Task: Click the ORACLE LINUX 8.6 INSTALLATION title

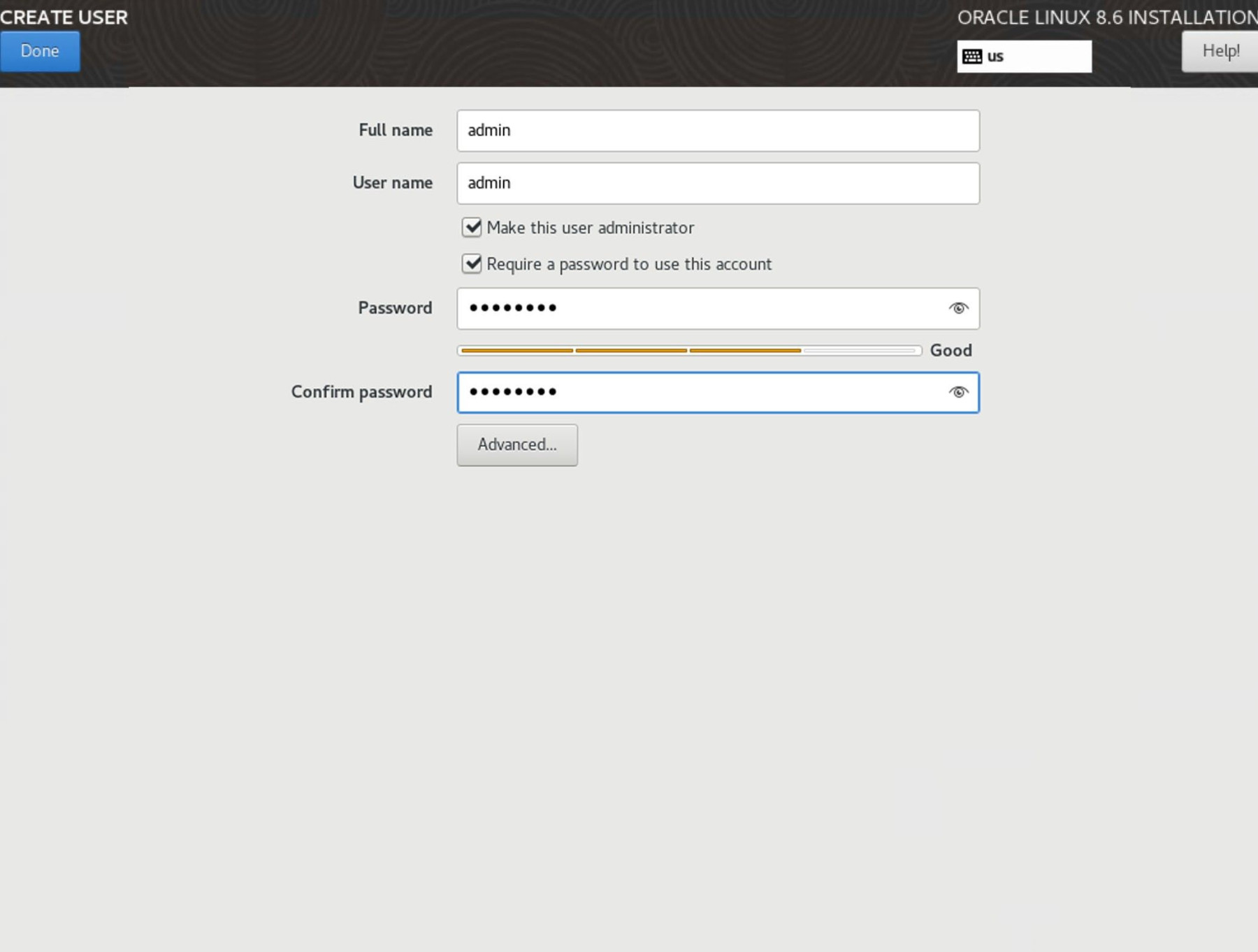Action: (x=1107, y=17)
